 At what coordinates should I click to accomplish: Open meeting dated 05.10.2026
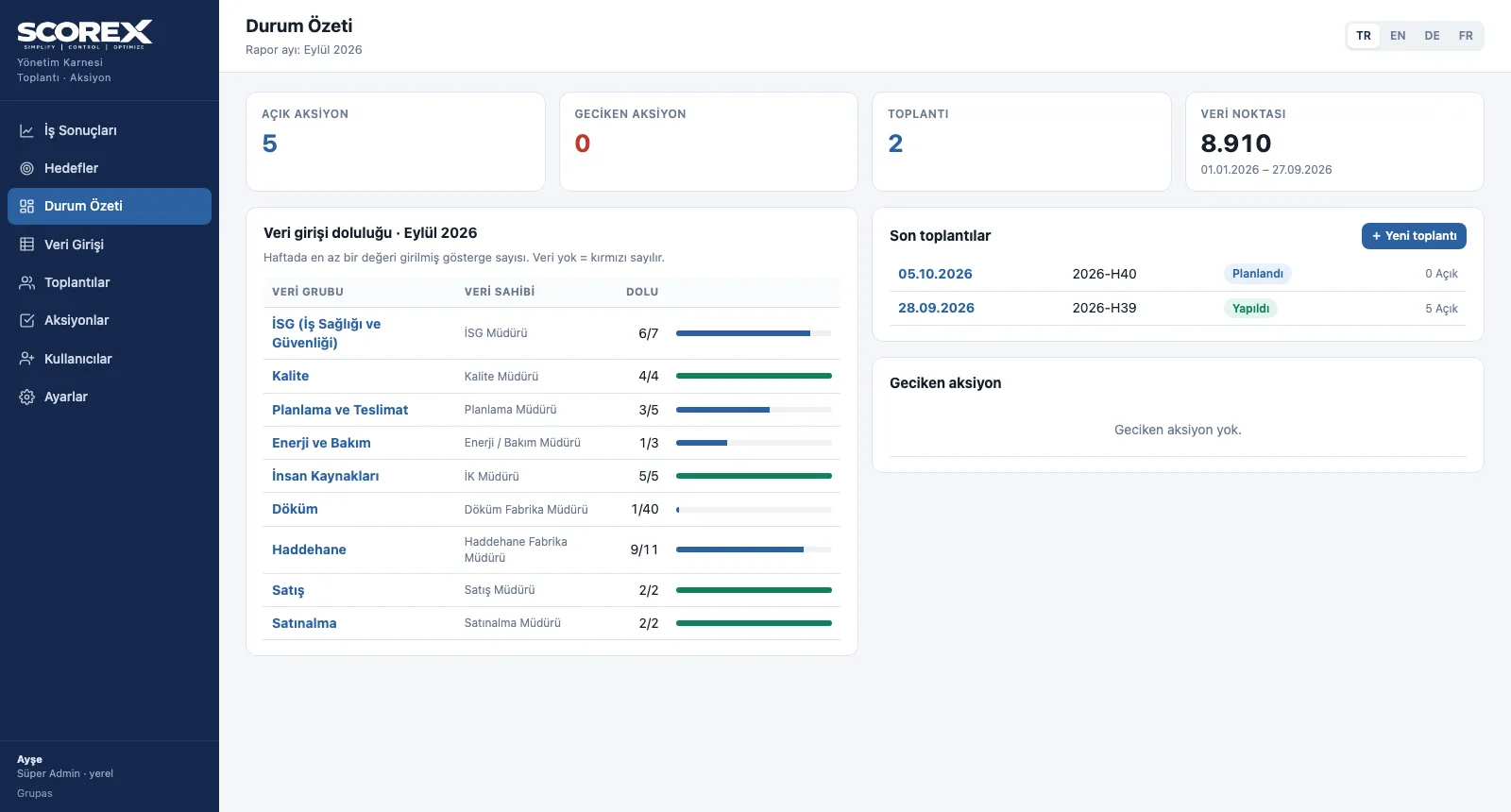tap(935, 274)
